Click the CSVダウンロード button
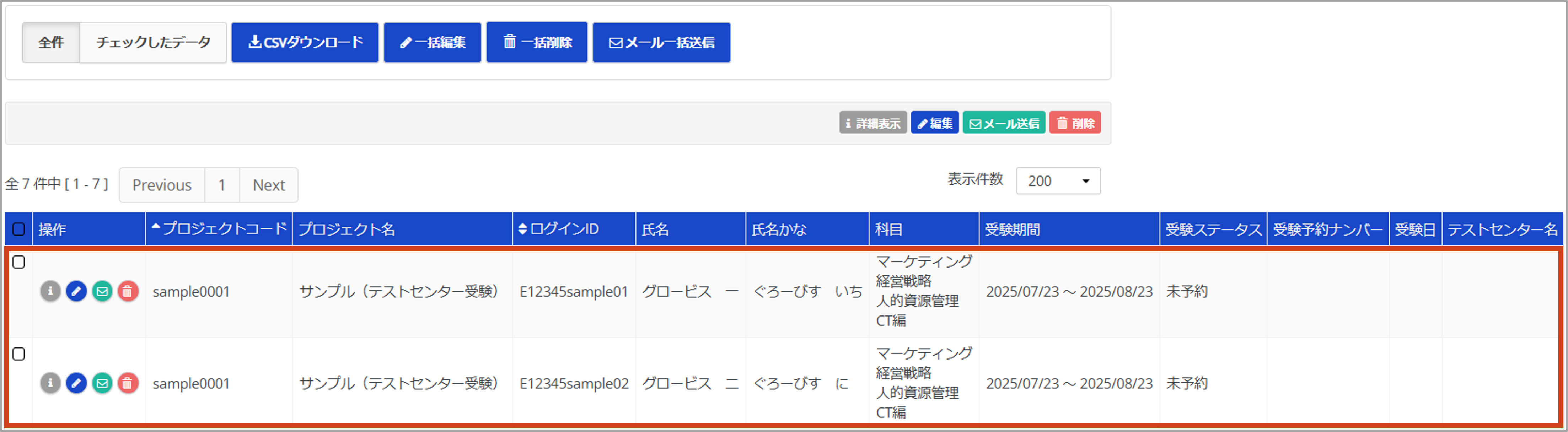 [x=305, y=43]
